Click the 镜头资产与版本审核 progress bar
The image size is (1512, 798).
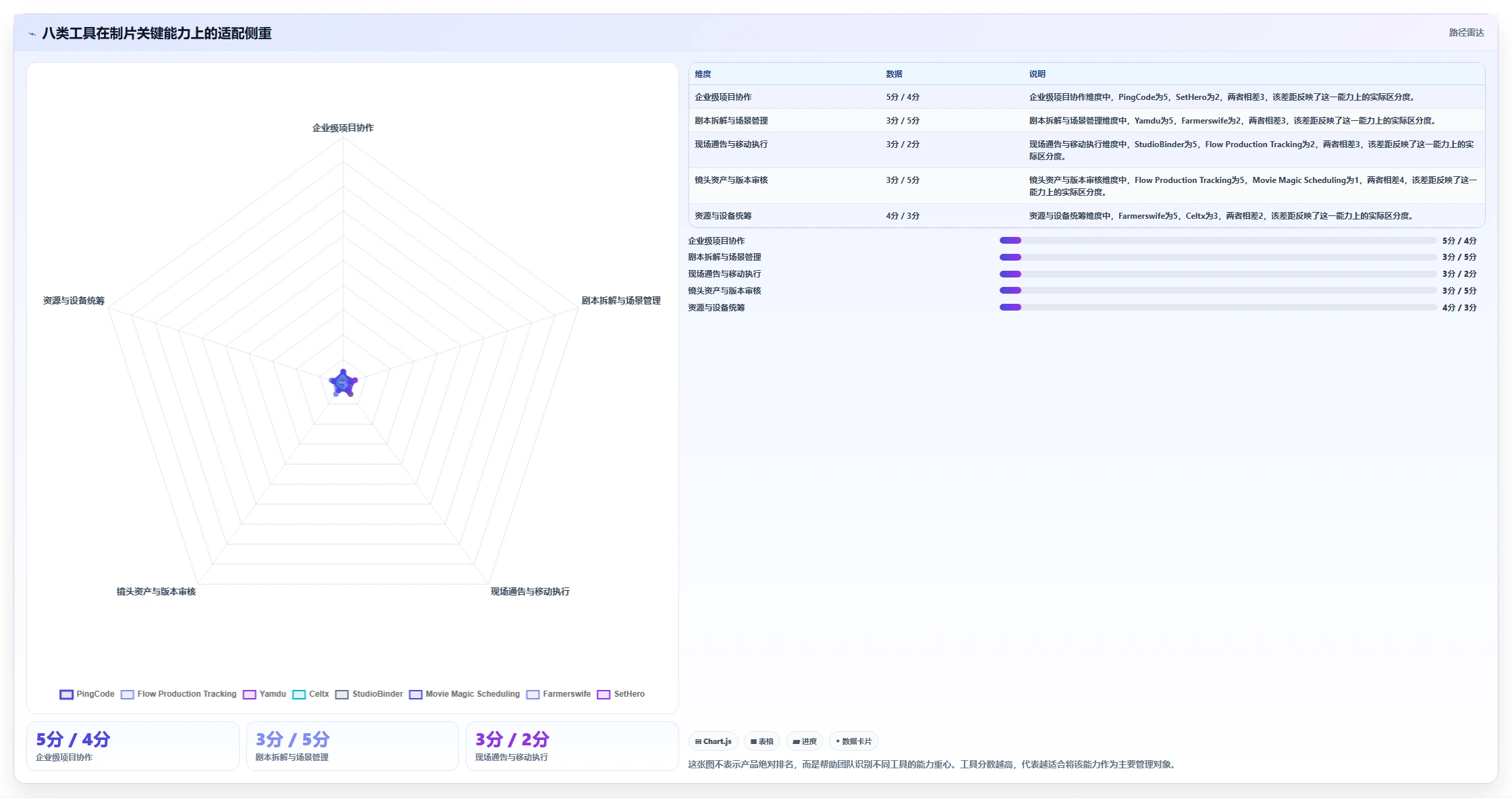click(1218, 290)
